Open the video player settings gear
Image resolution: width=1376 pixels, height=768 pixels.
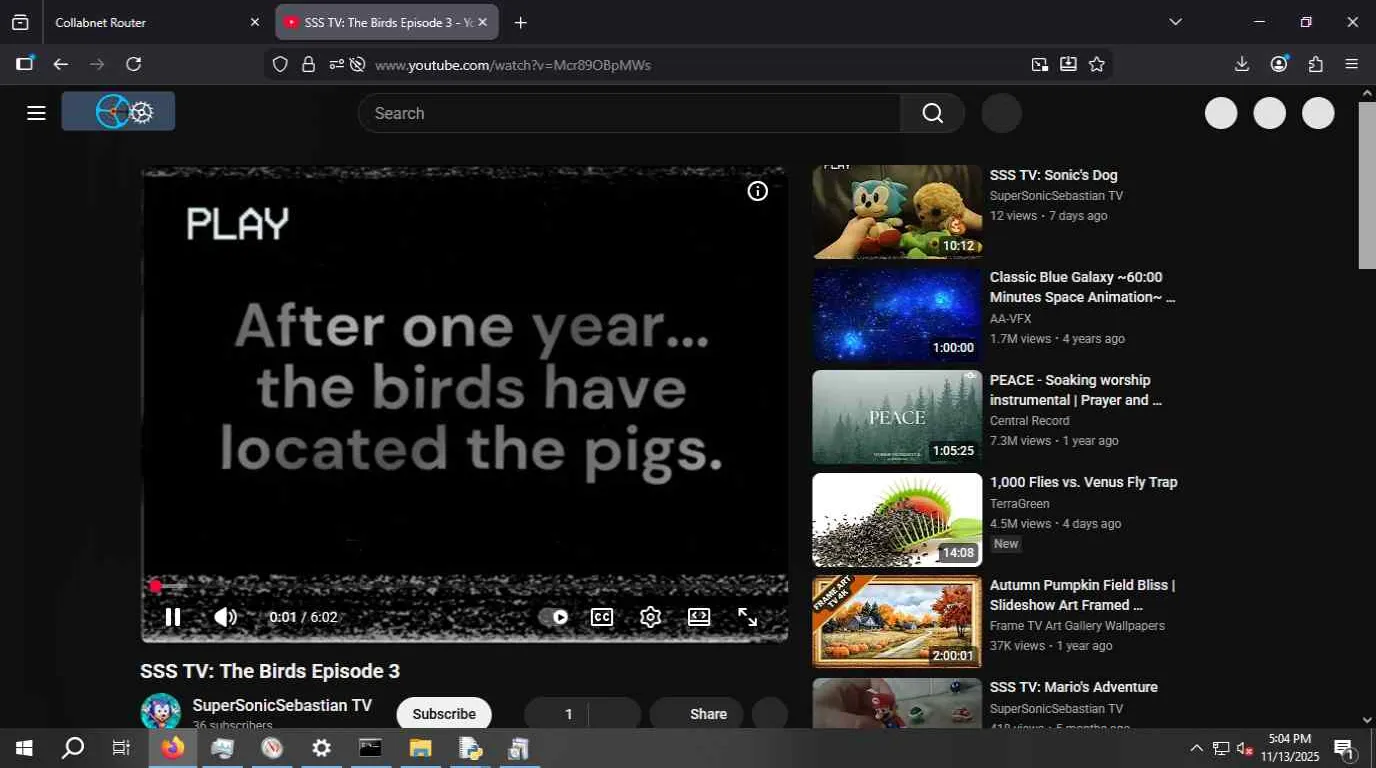pyautogui.click(x=650, y=617)
